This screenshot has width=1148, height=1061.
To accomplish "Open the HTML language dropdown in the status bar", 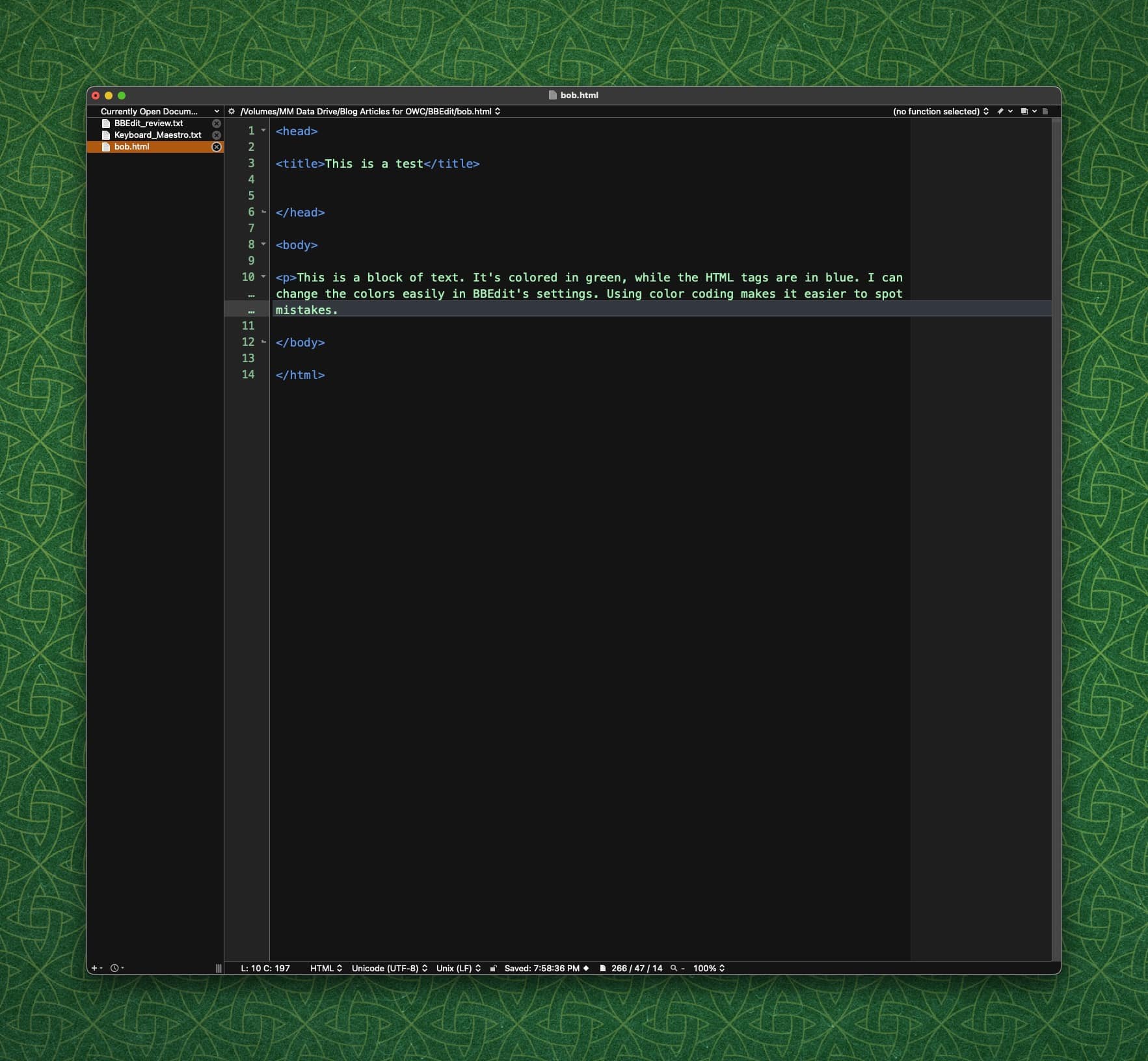I will click(x=326, y=968).
